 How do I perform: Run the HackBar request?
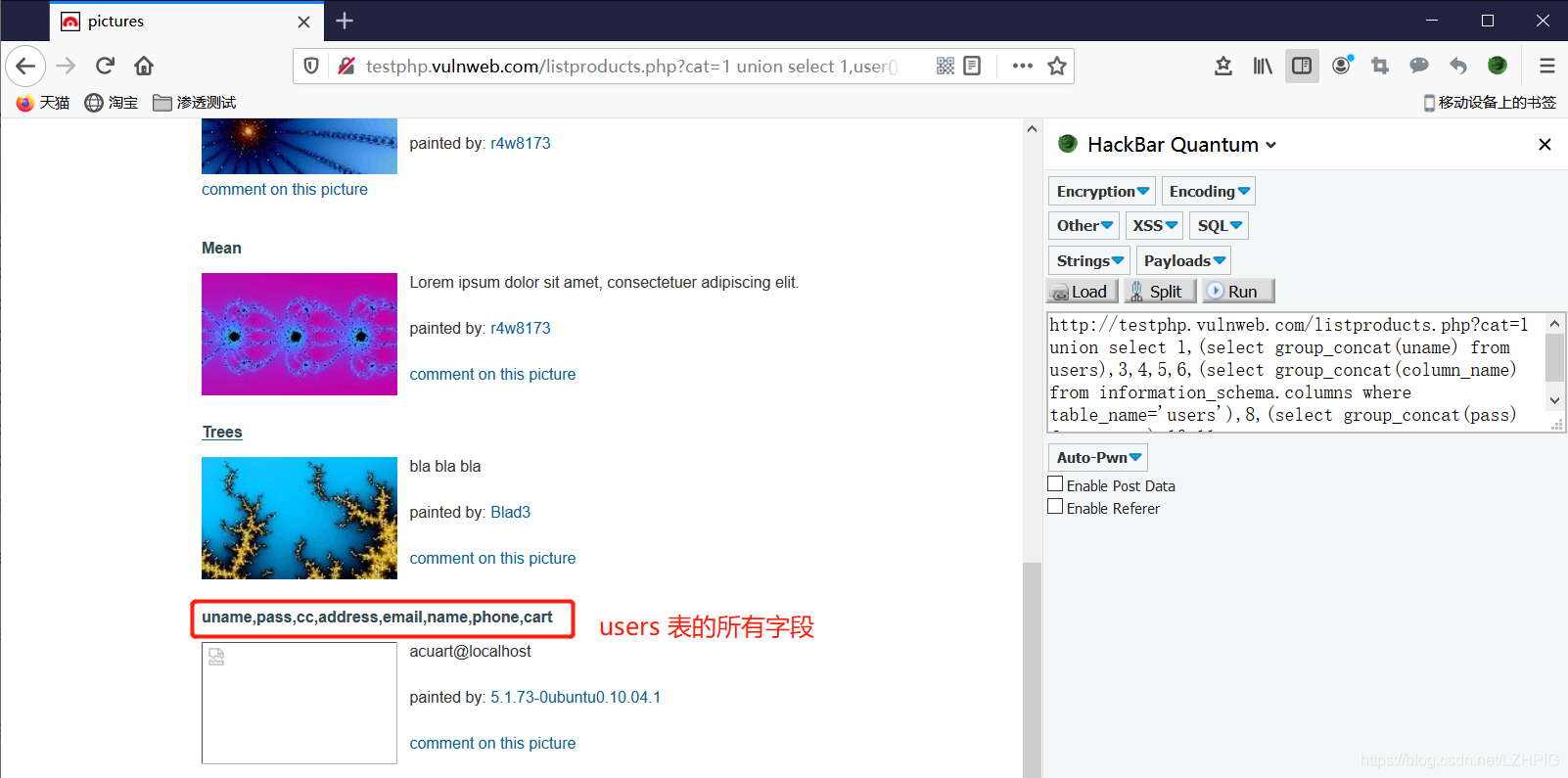(1238, 291)
